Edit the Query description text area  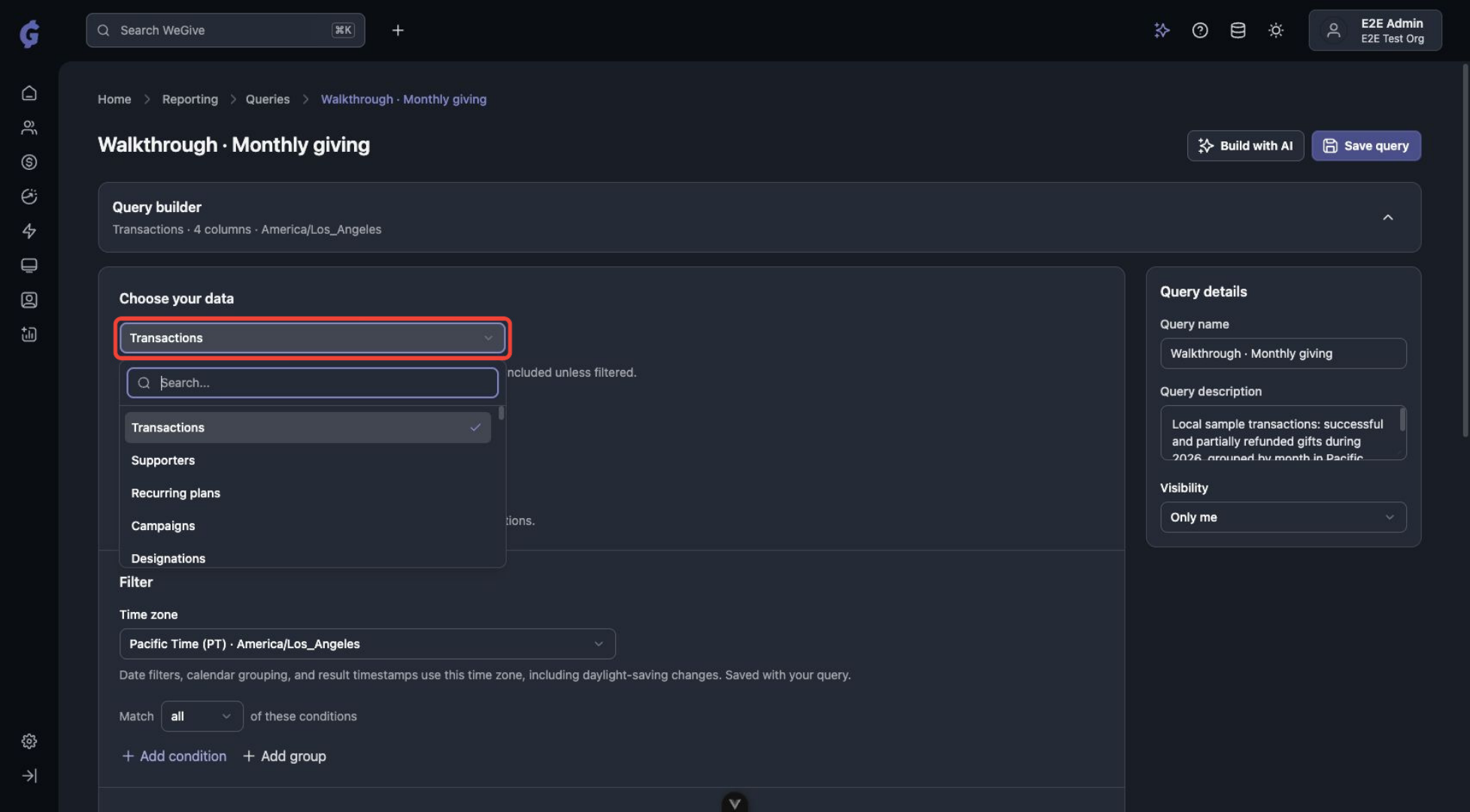[x=1283, y=433]
